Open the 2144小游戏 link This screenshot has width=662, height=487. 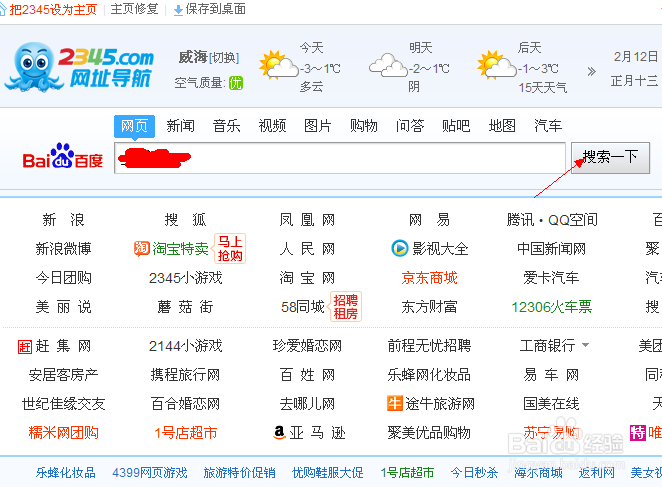(x=185, y=346)
